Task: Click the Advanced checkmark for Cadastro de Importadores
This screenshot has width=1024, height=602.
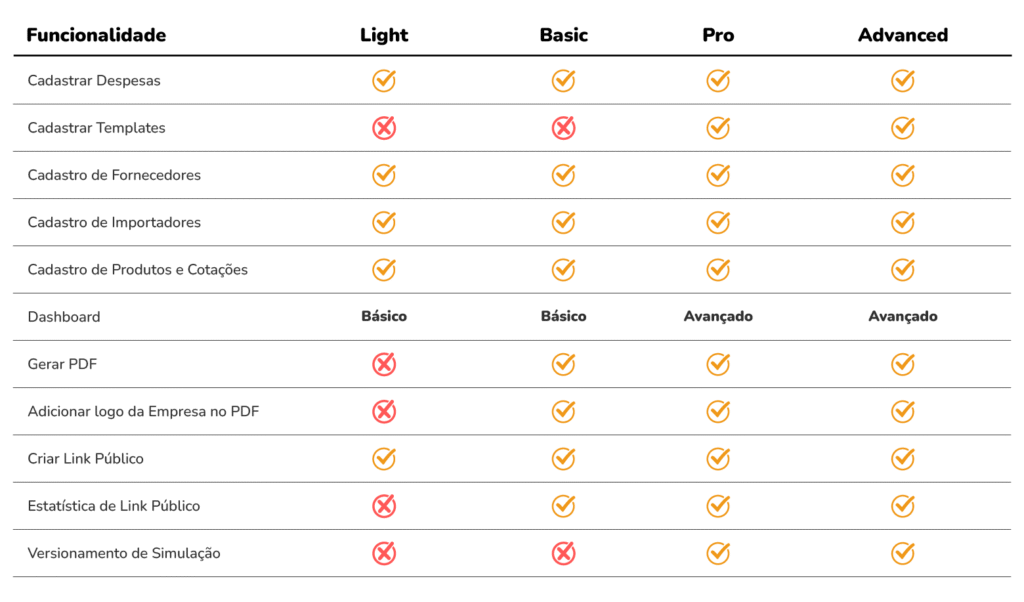Action: click(x=903, y=222)
